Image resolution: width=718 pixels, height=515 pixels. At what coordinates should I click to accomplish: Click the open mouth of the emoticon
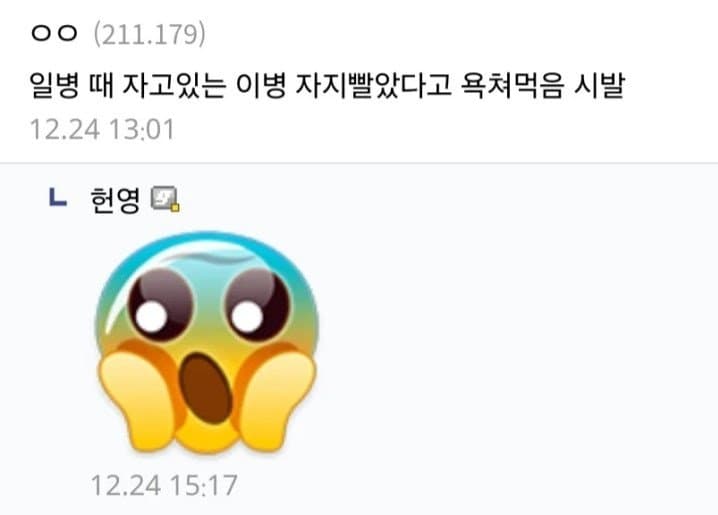pyautogui.click(x=206, y=388)
